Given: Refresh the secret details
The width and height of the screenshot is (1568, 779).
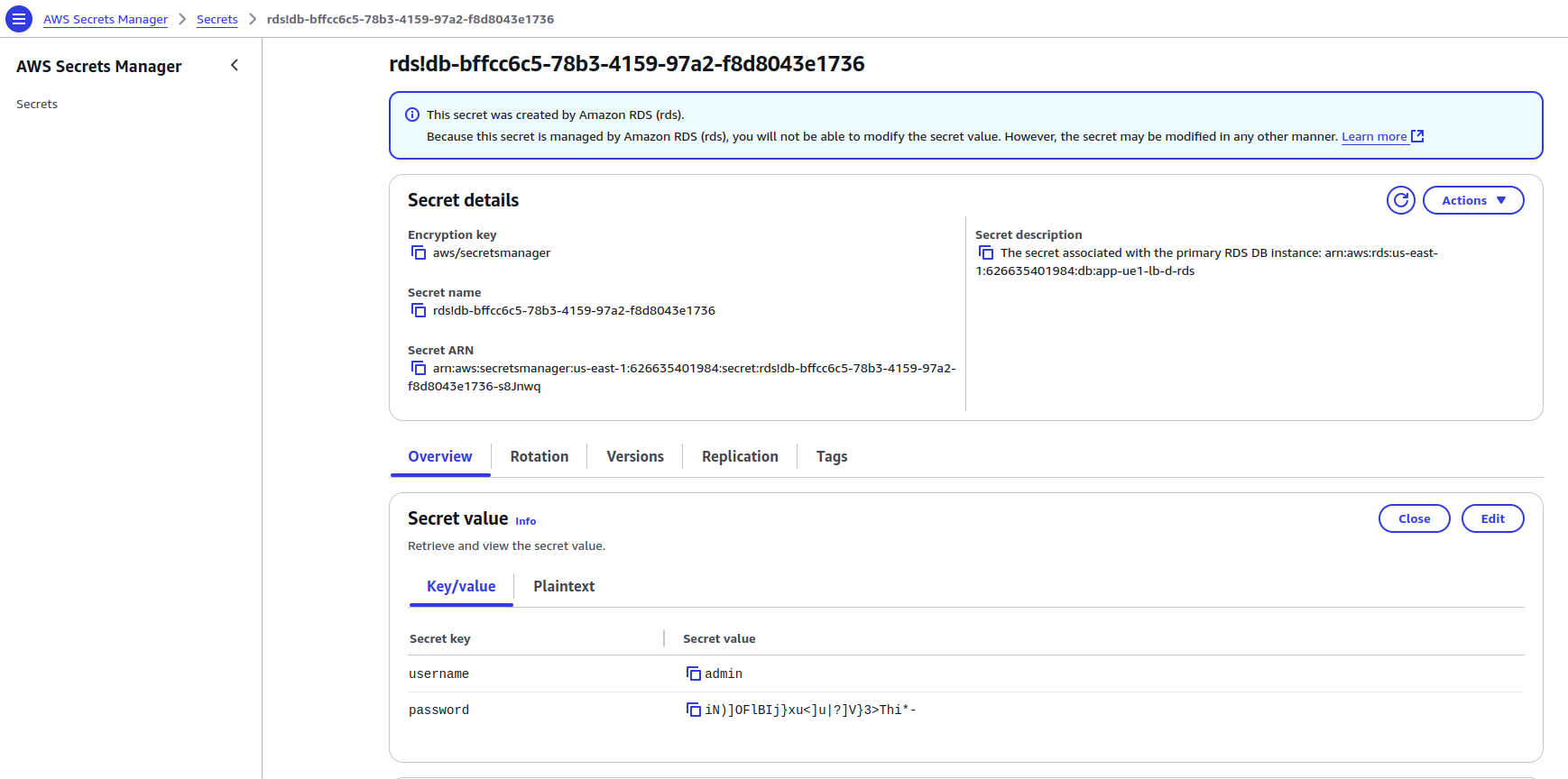Looking at the screenshot, I should click(1401, 200).
